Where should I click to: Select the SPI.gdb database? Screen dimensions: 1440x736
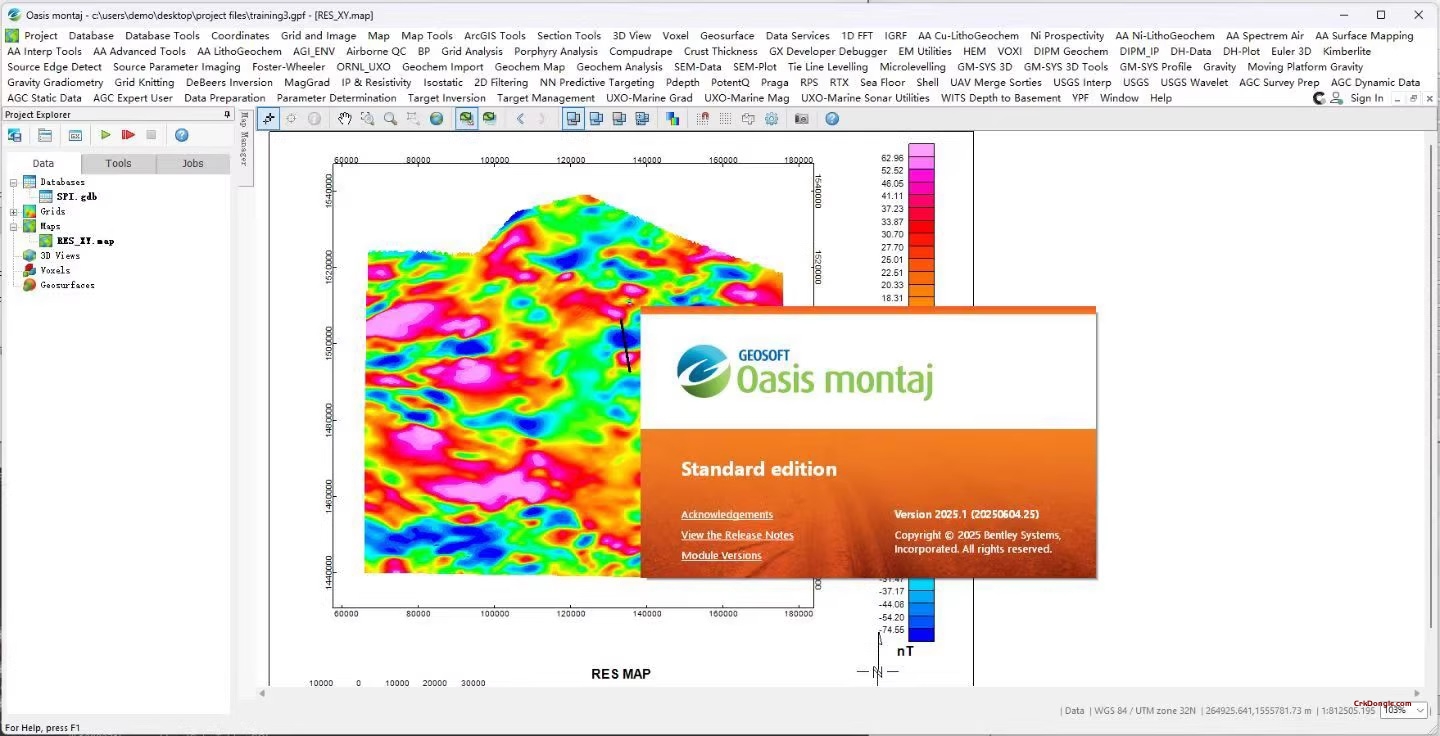point(76,196)
